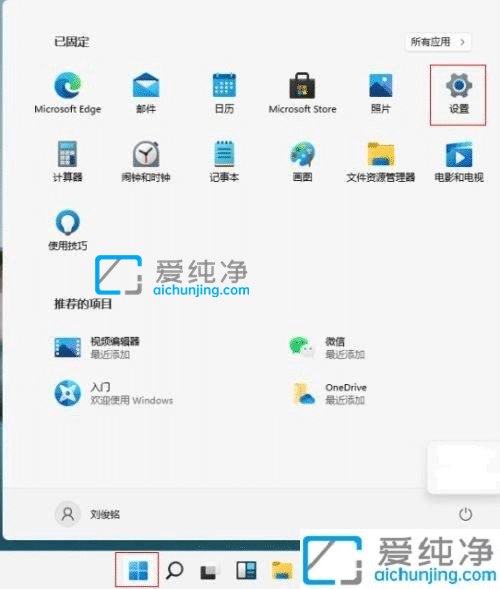Open Widgets panel from taskbar
Screen dimensions: 500x589
tap(246, 570)
